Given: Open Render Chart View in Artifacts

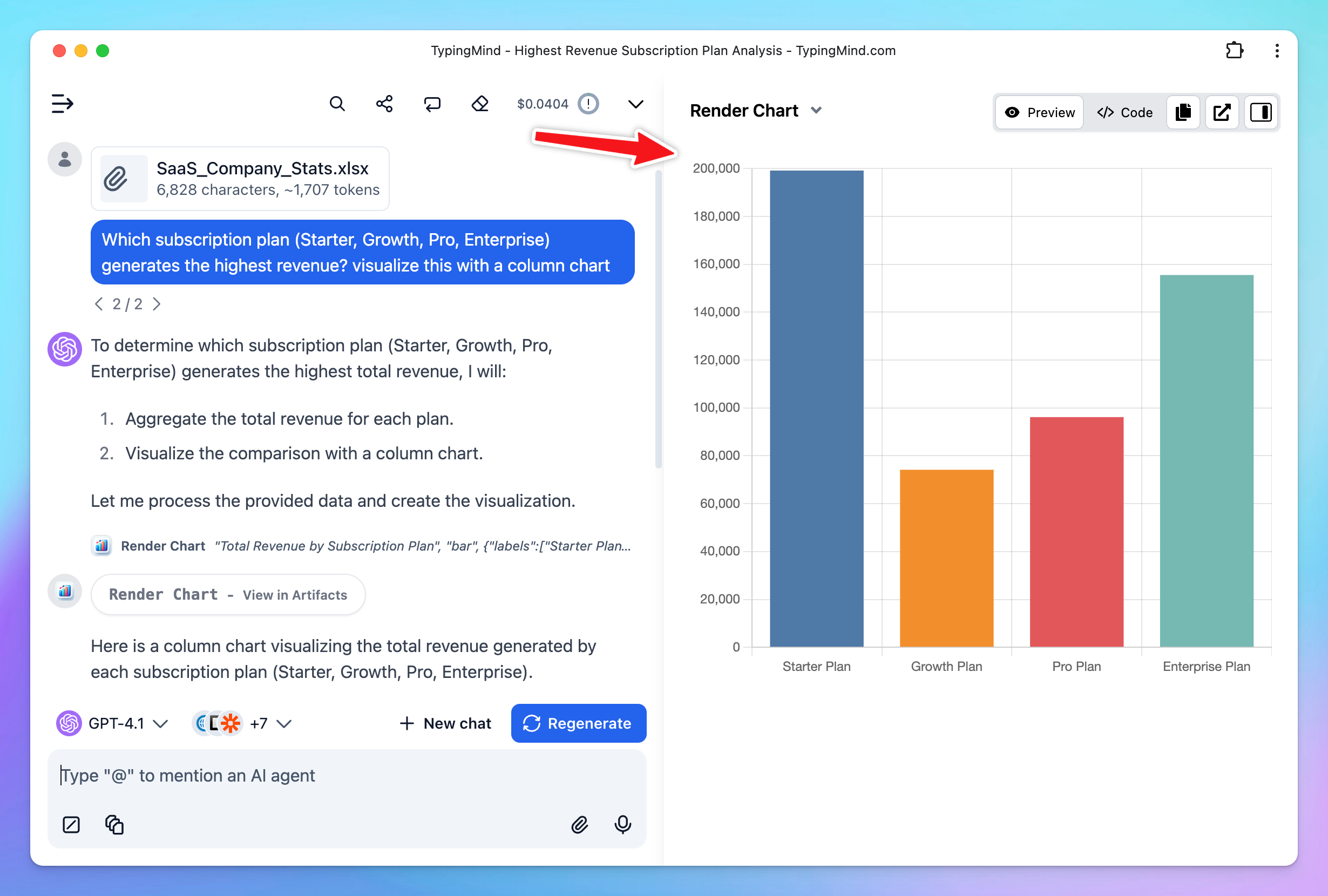Looking at the screenshot, I should click(228, 595).
